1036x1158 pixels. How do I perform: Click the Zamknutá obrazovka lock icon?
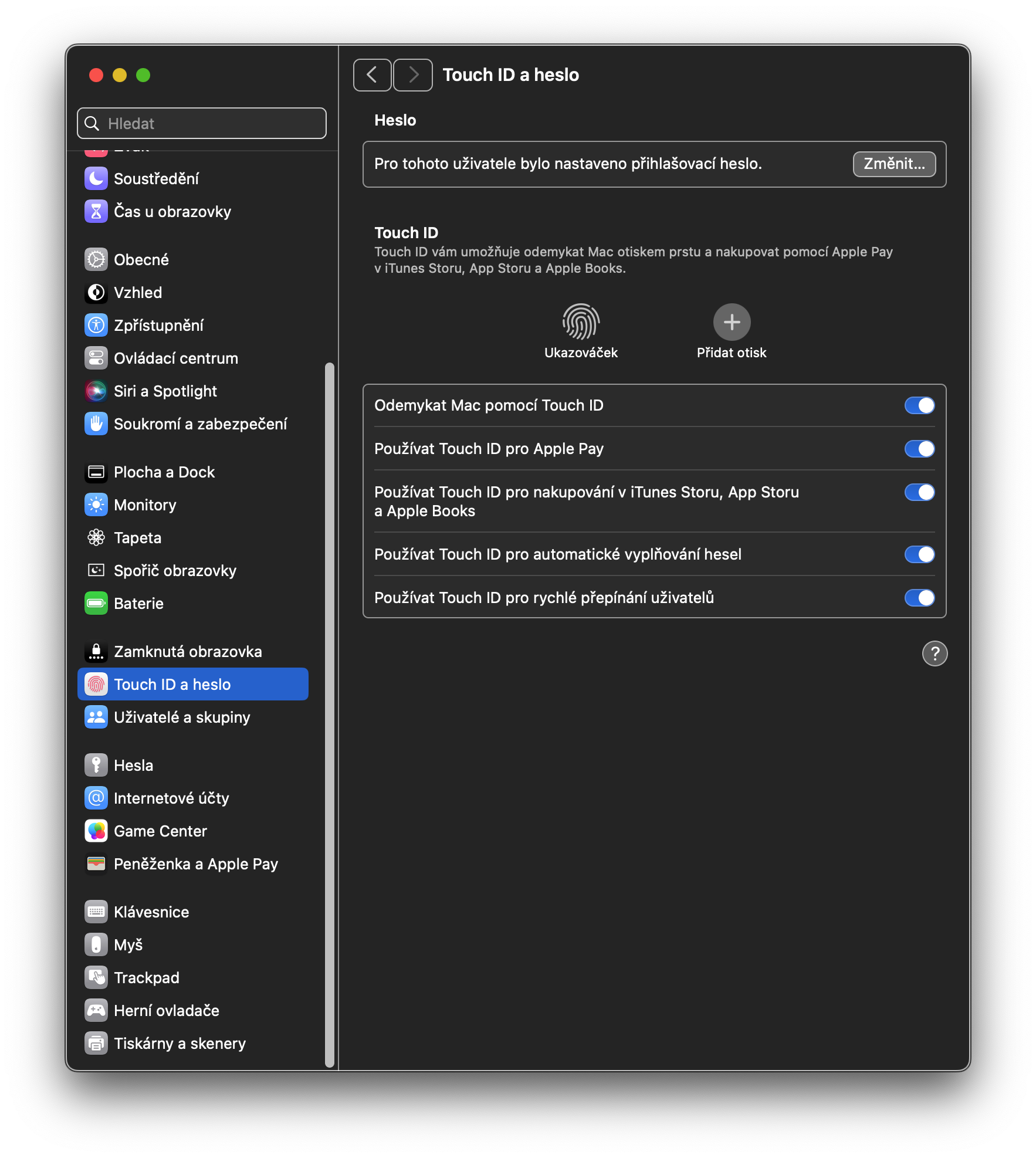pos(96,651)
